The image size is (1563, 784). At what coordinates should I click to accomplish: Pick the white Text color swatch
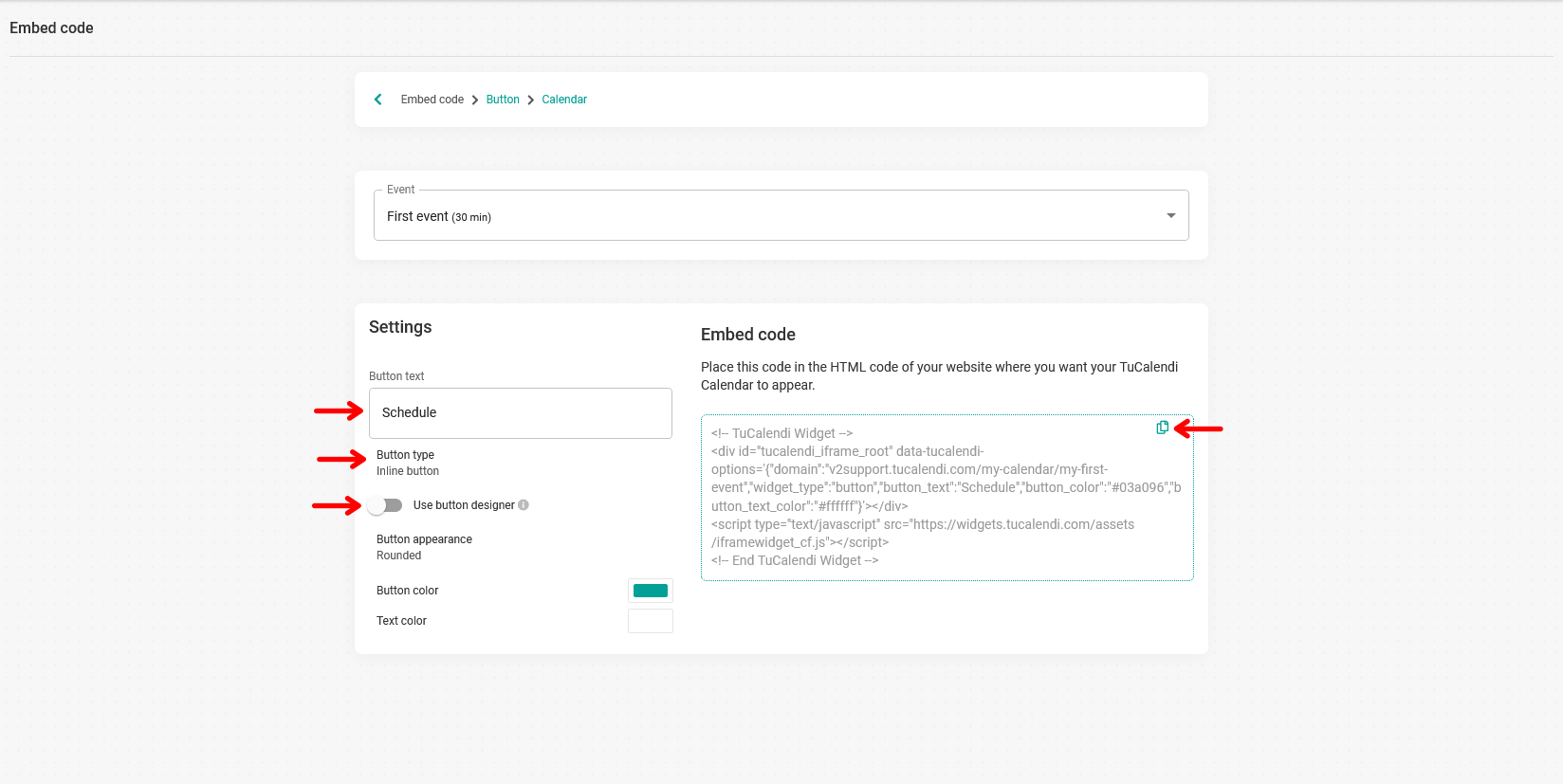coord(651,621)
